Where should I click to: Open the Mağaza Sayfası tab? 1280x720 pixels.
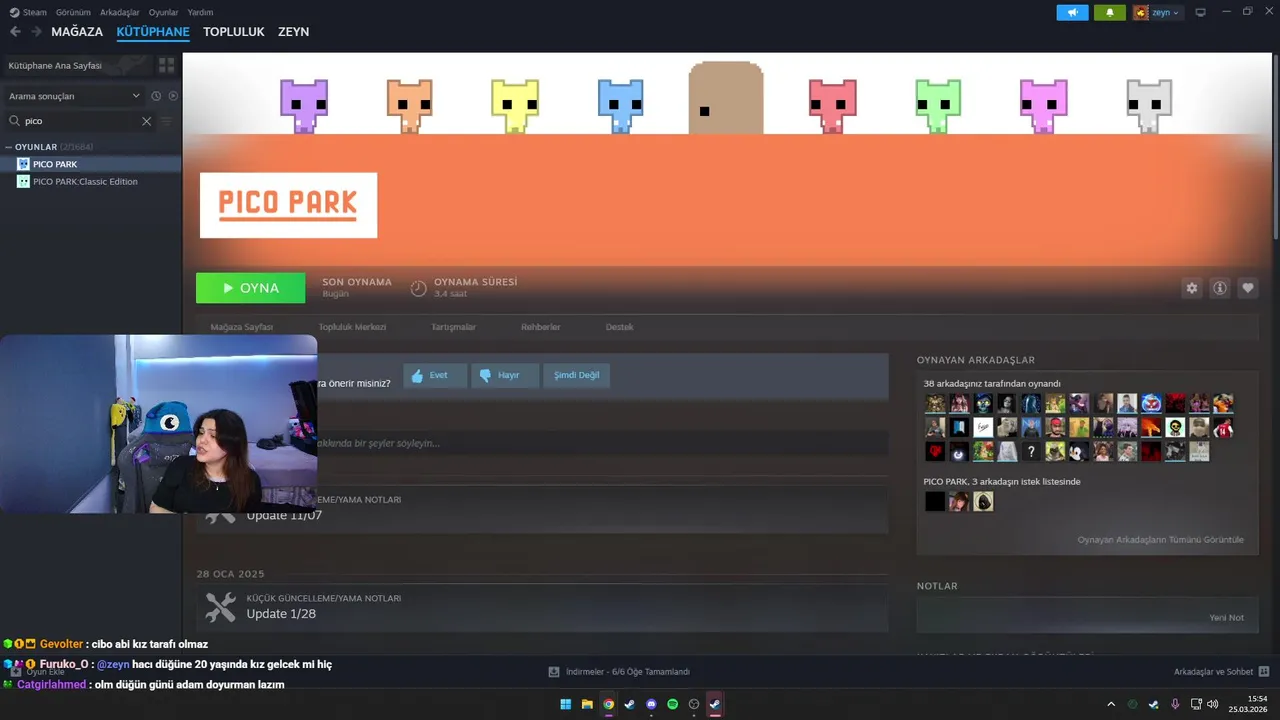(242, 327)
